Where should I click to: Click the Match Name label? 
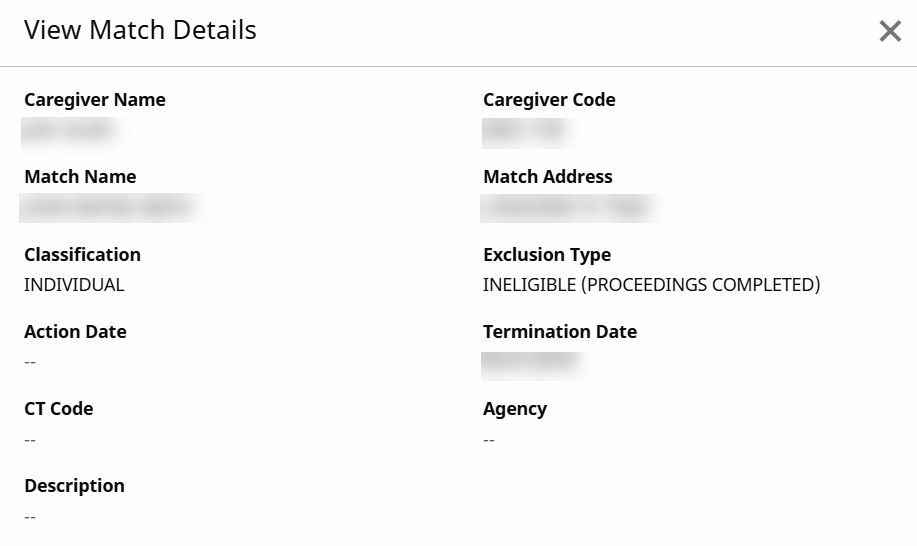click(x=80, y=177)
